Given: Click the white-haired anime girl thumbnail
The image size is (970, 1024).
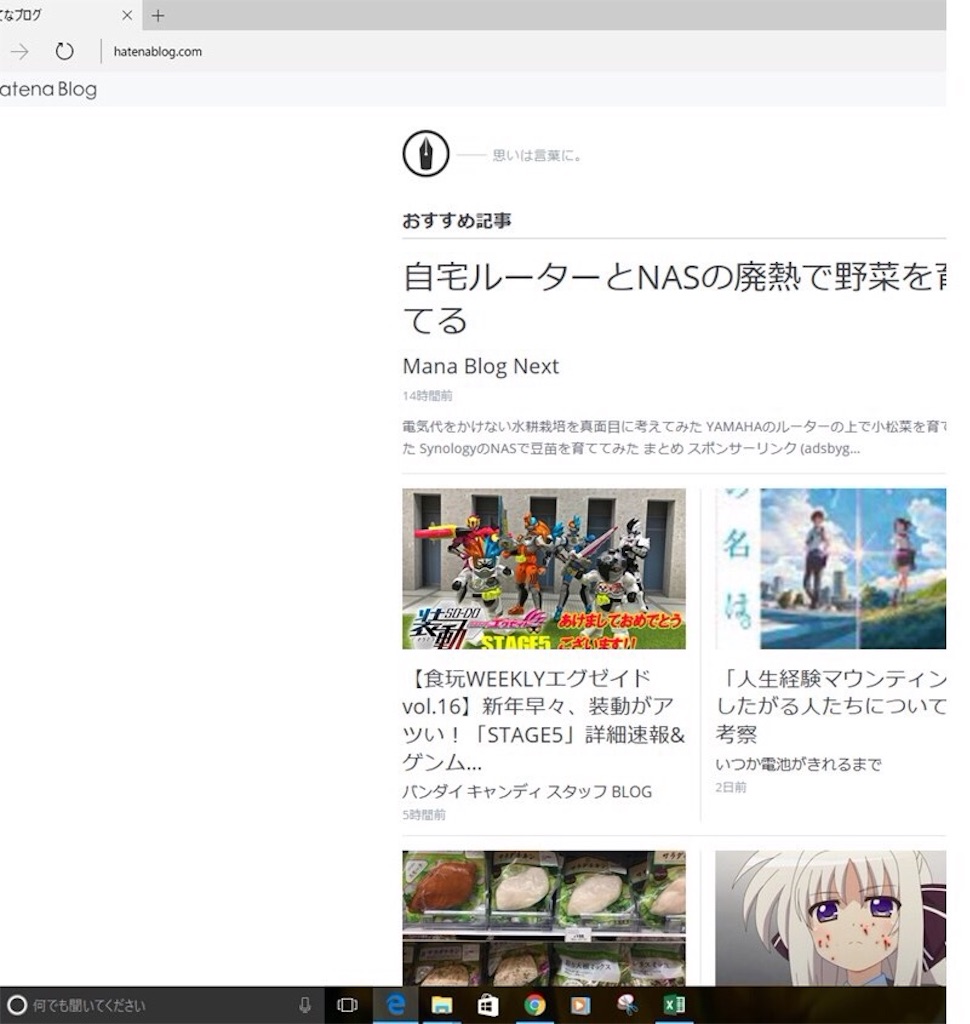Looking at the screenshot, I should click(831, 918).
